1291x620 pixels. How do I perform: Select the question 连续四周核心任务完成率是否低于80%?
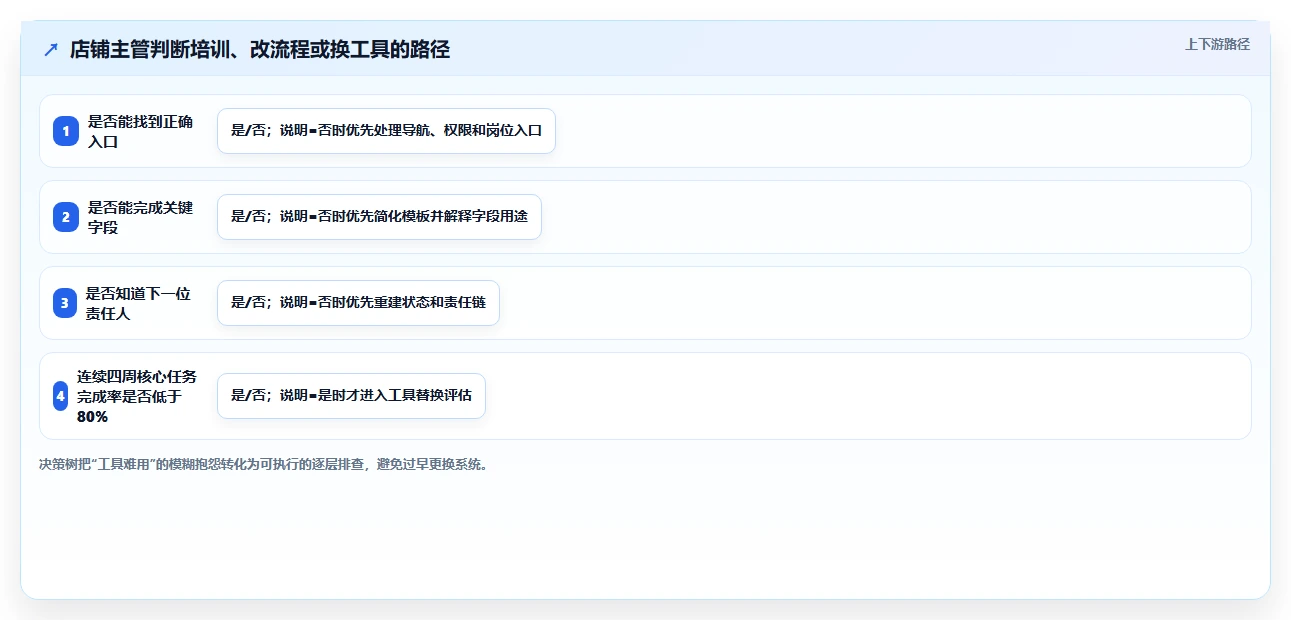pyautogui.click(x=137, y=396)
